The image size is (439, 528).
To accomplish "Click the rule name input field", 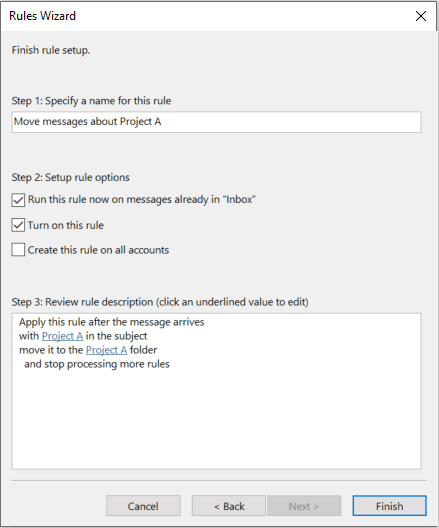I will 216,122.
